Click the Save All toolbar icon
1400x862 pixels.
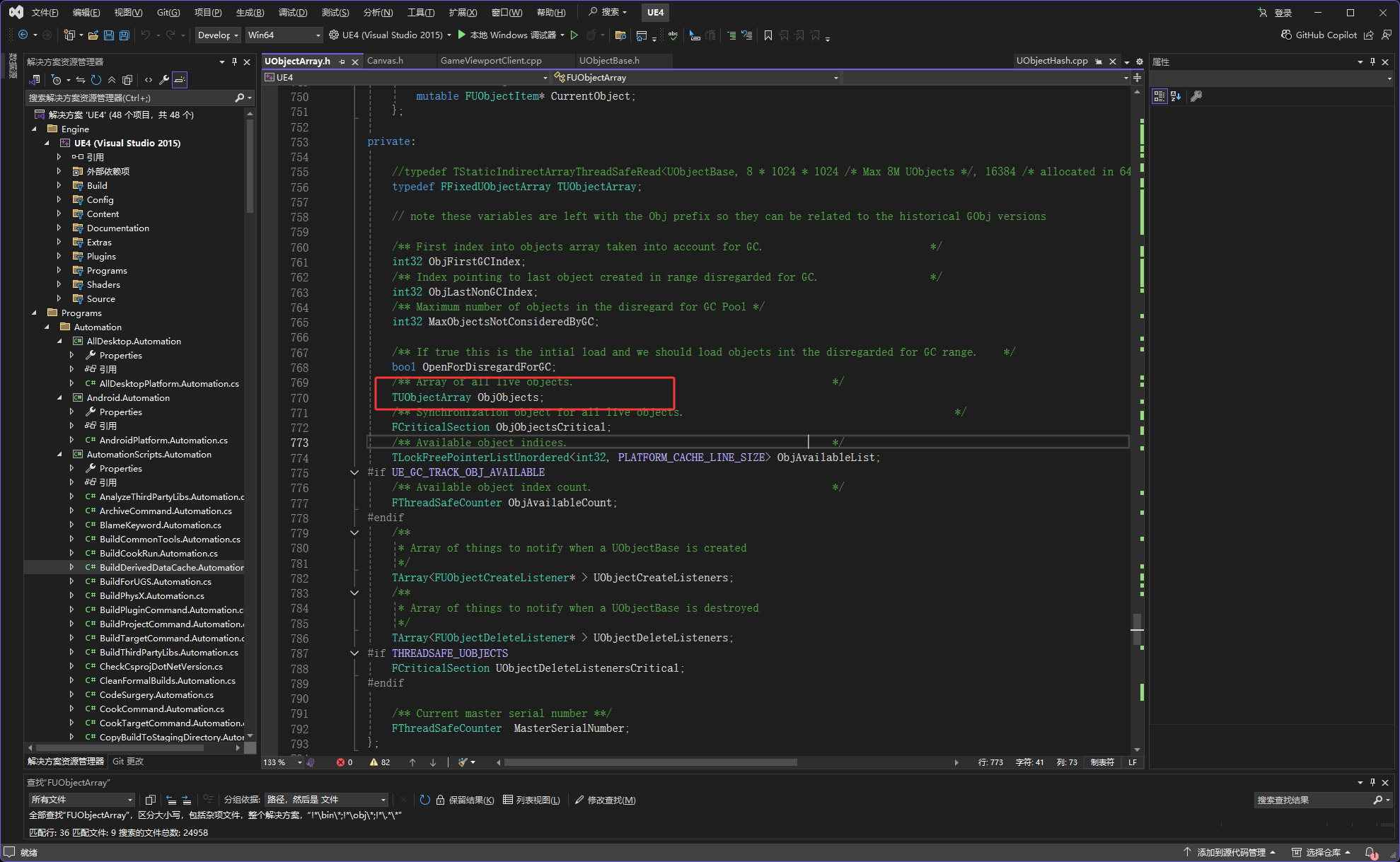(x=125, y=35)
